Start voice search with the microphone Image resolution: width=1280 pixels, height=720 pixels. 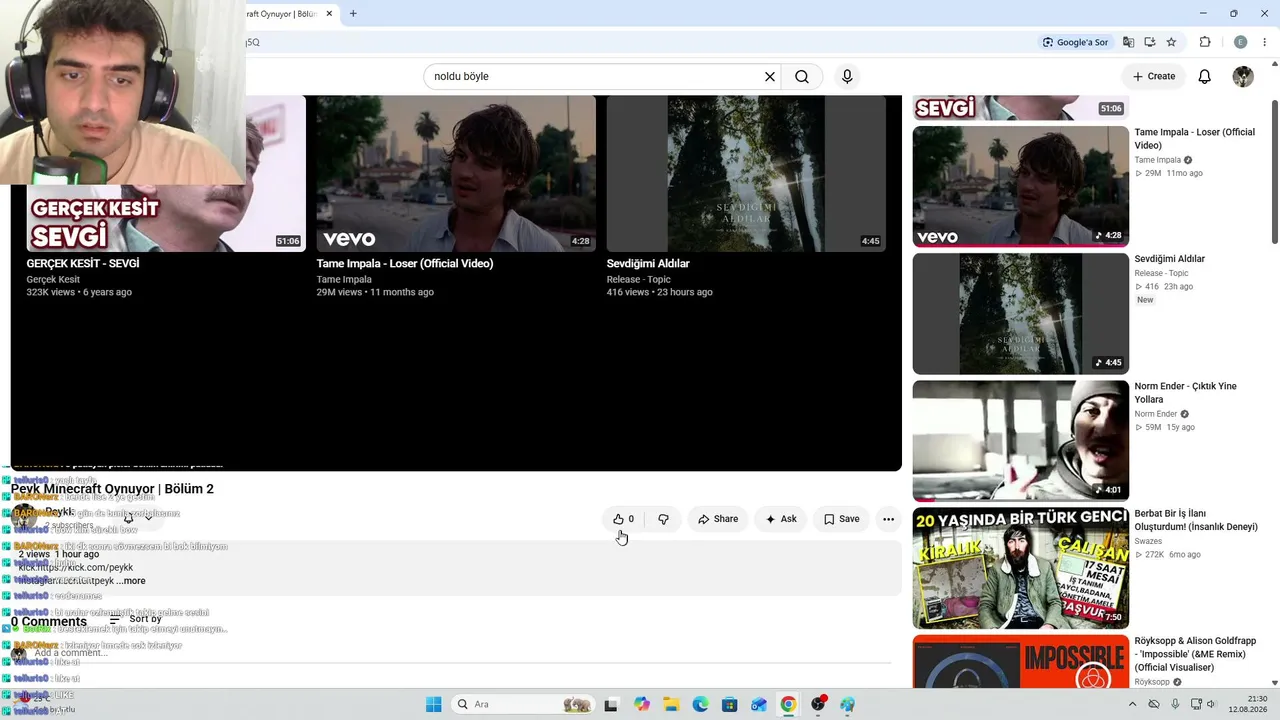847,76
